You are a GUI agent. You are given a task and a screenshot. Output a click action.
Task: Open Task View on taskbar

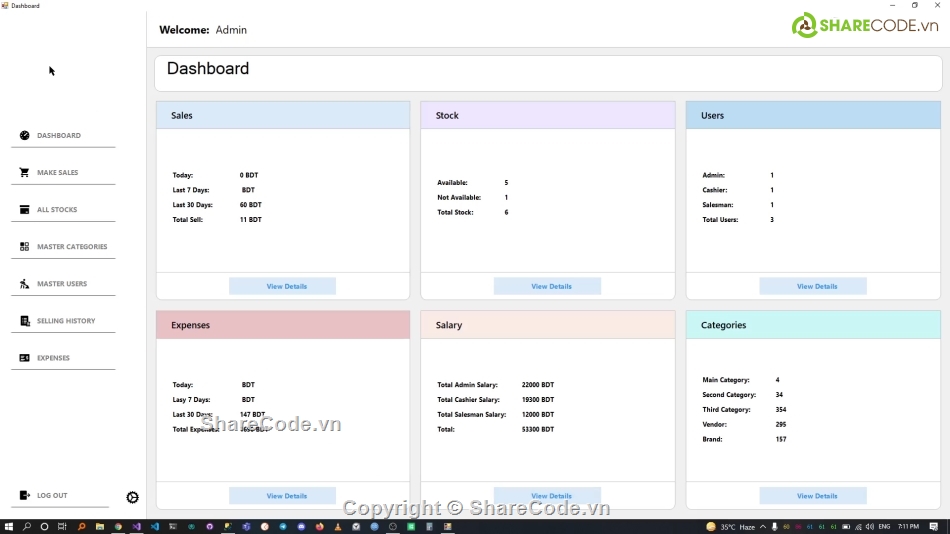point(62,527)
